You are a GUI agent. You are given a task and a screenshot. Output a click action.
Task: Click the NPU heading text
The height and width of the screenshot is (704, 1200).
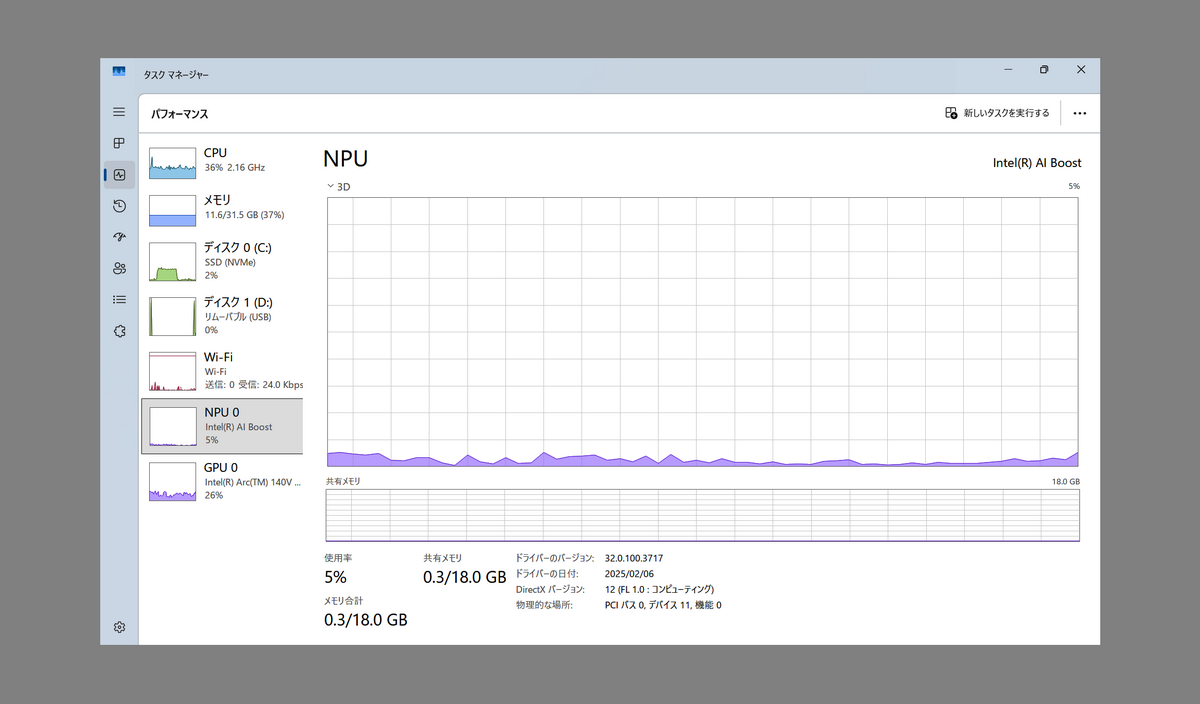click(346, 159)
